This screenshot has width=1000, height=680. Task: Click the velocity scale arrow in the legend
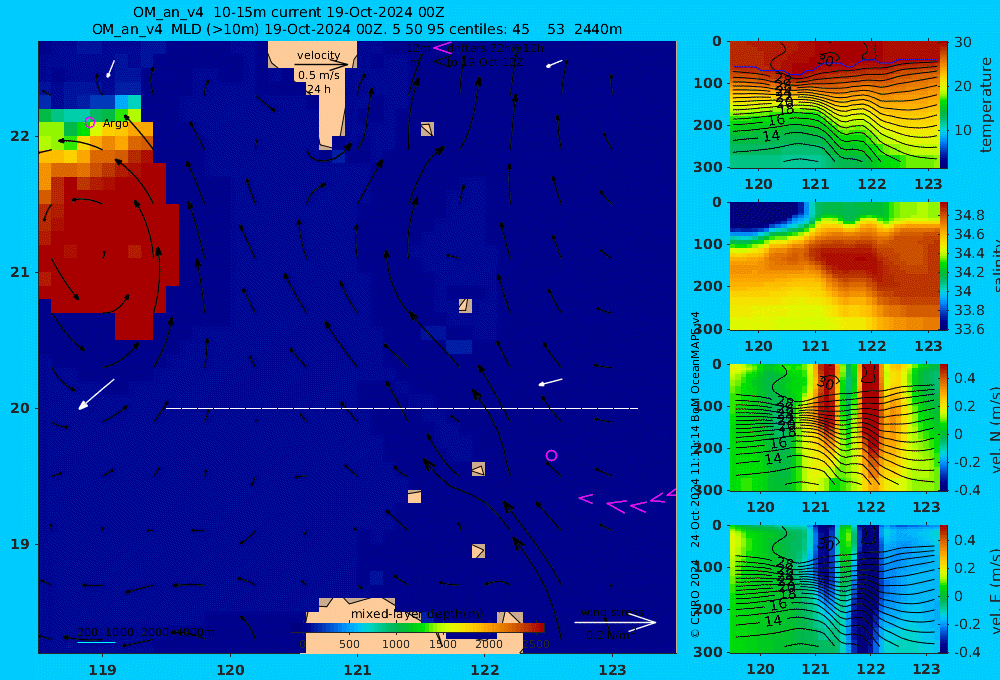(x=321, y=64)
